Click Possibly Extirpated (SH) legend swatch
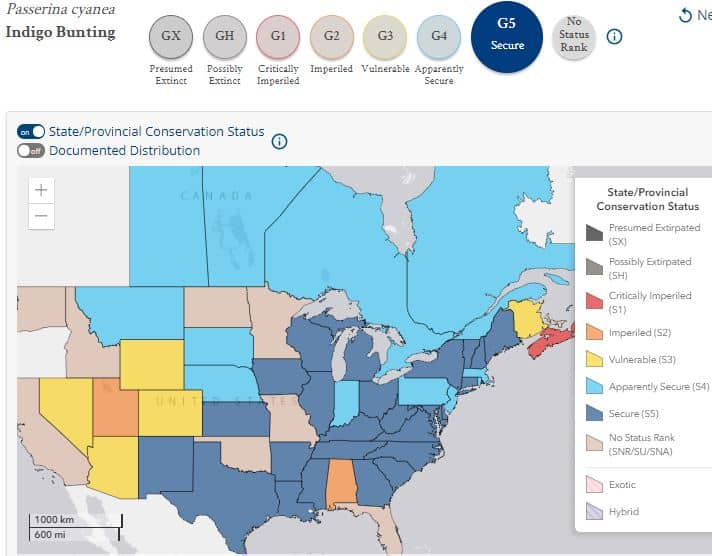This screenshot has width=712, height=556. pyautogui.click(x=594, y=267)
